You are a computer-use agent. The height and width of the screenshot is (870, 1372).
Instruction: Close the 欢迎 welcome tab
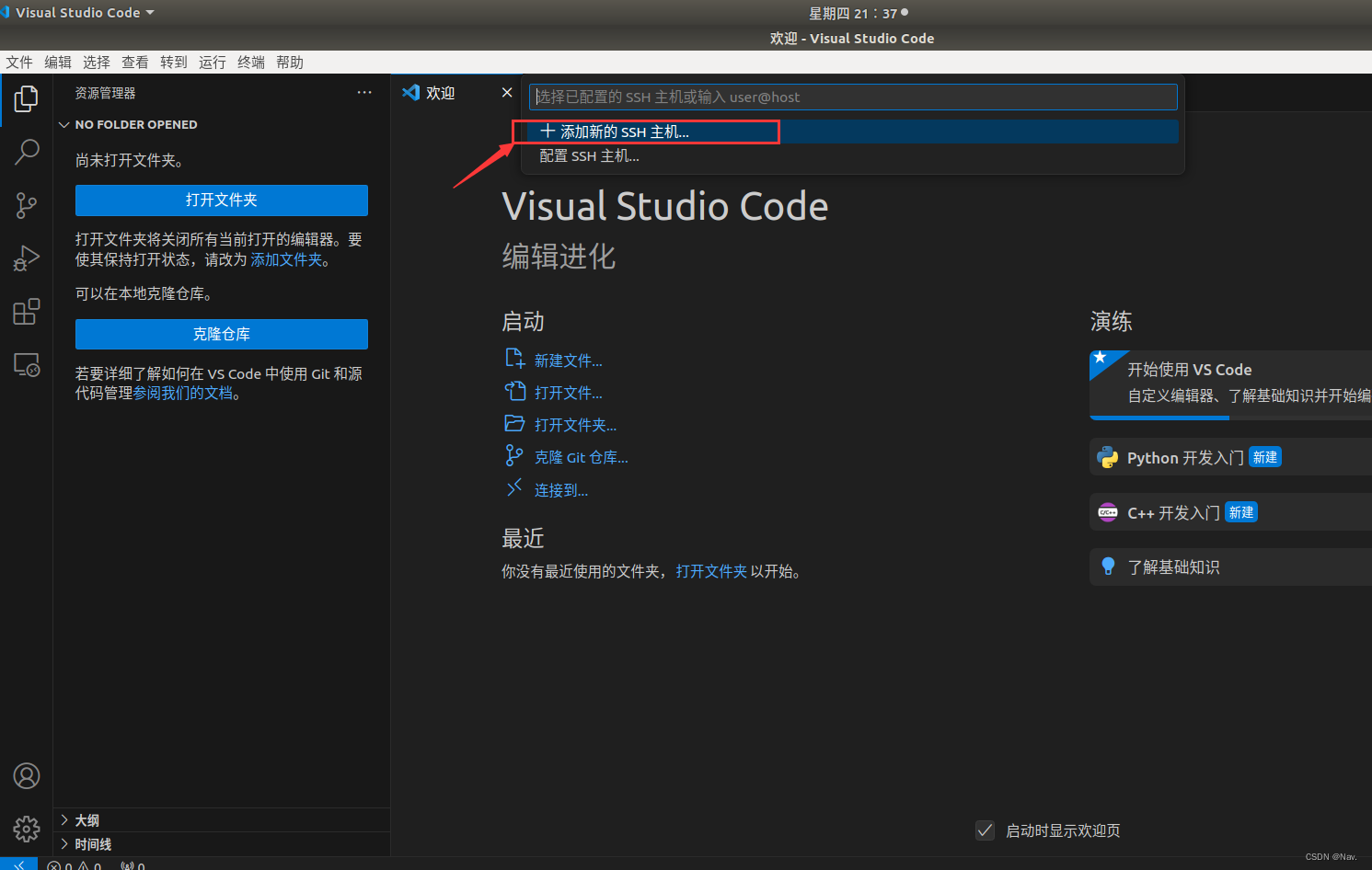(507, 93)
